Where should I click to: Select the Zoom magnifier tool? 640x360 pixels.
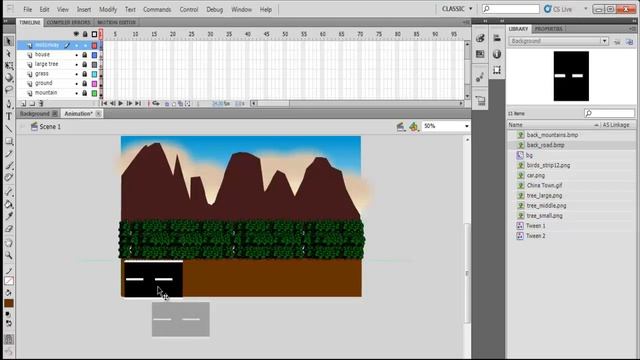pyautogui.click(x=9, y=256)
